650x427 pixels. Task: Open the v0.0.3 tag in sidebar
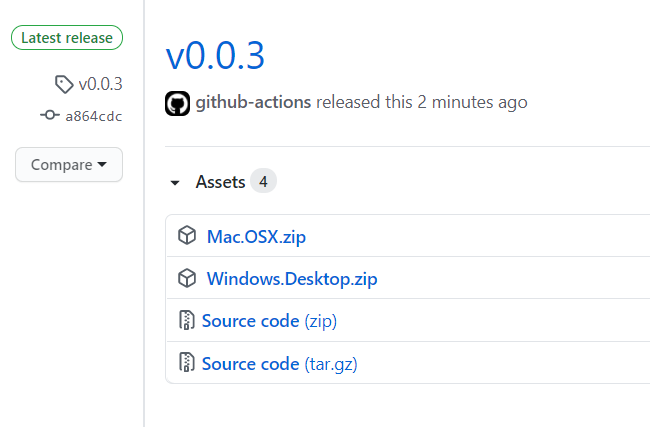click(100, 84)
